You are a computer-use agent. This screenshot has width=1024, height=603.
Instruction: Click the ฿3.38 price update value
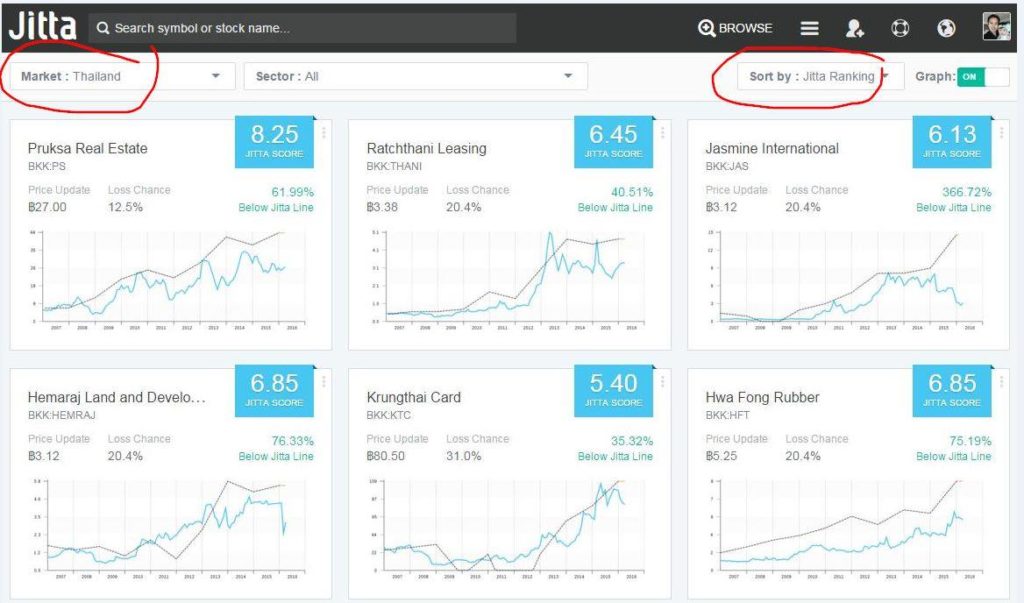pos(382,207)
